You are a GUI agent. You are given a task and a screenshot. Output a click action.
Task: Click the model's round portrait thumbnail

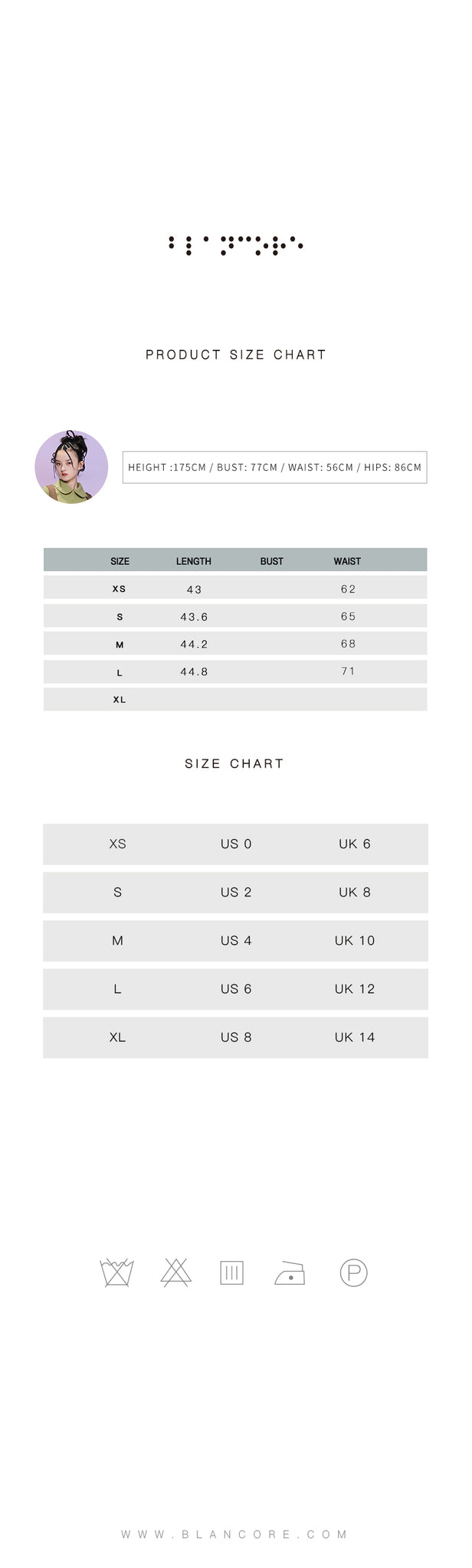point(71,467)
